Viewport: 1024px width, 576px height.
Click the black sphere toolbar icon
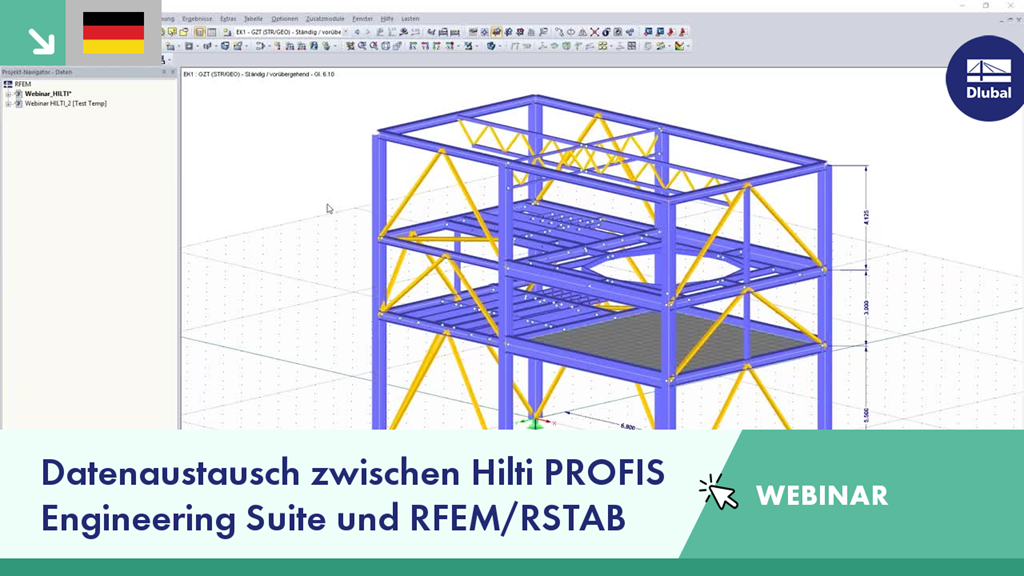click(x=606, y=32)
